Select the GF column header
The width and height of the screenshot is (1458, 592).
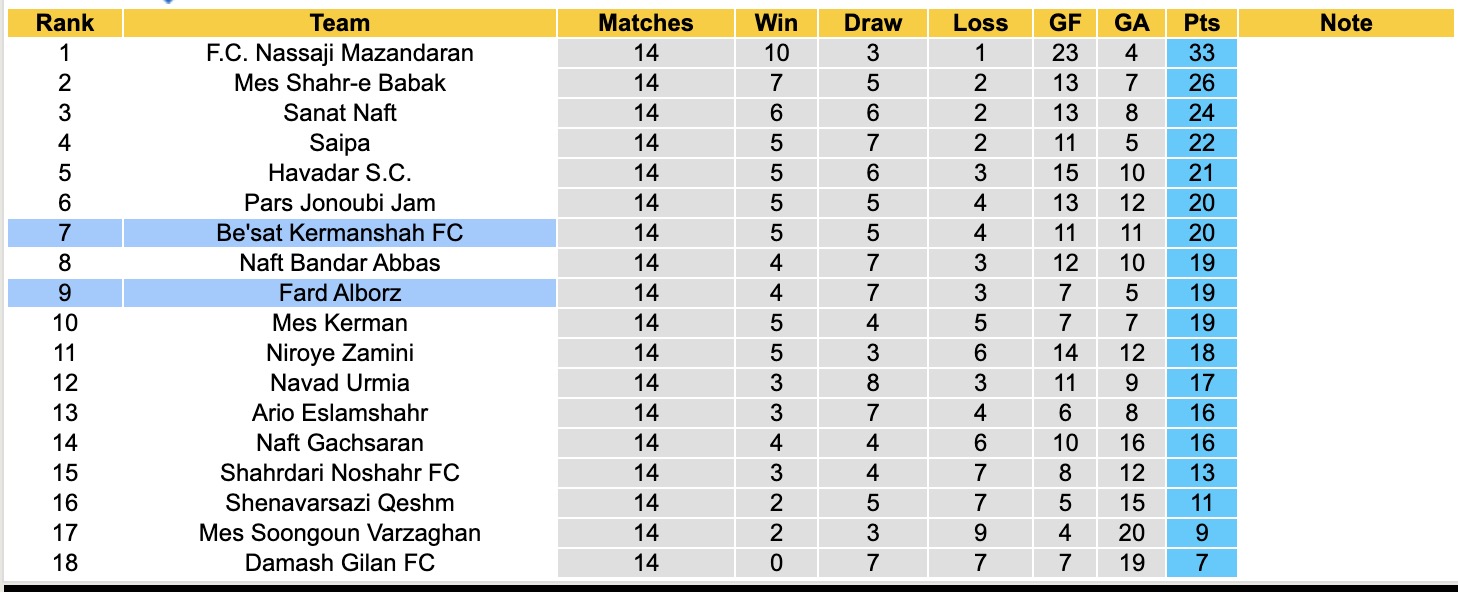tap(1065, 23)
